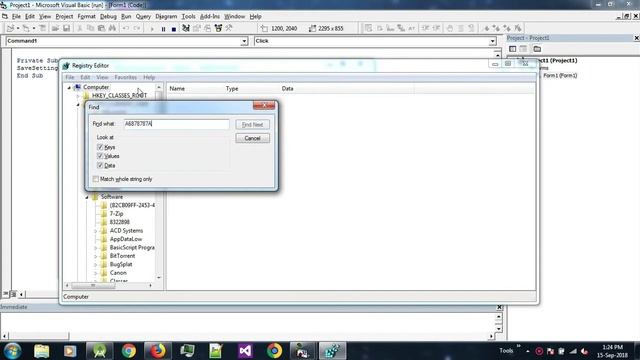Click the Paste toolbar icon

tap(101, 28)
